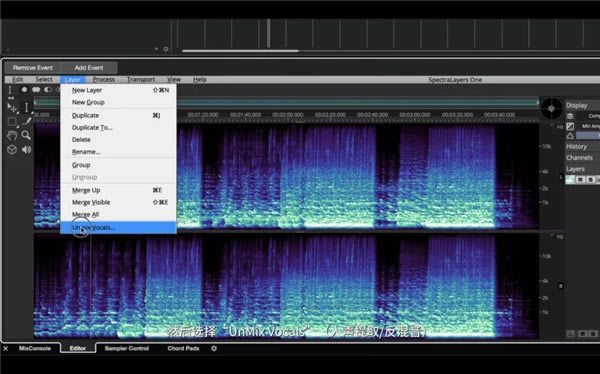This screenshot has width=600, height=374.
Task: Choose Rename... in Layer menu
Action: [x=118, y=152]
